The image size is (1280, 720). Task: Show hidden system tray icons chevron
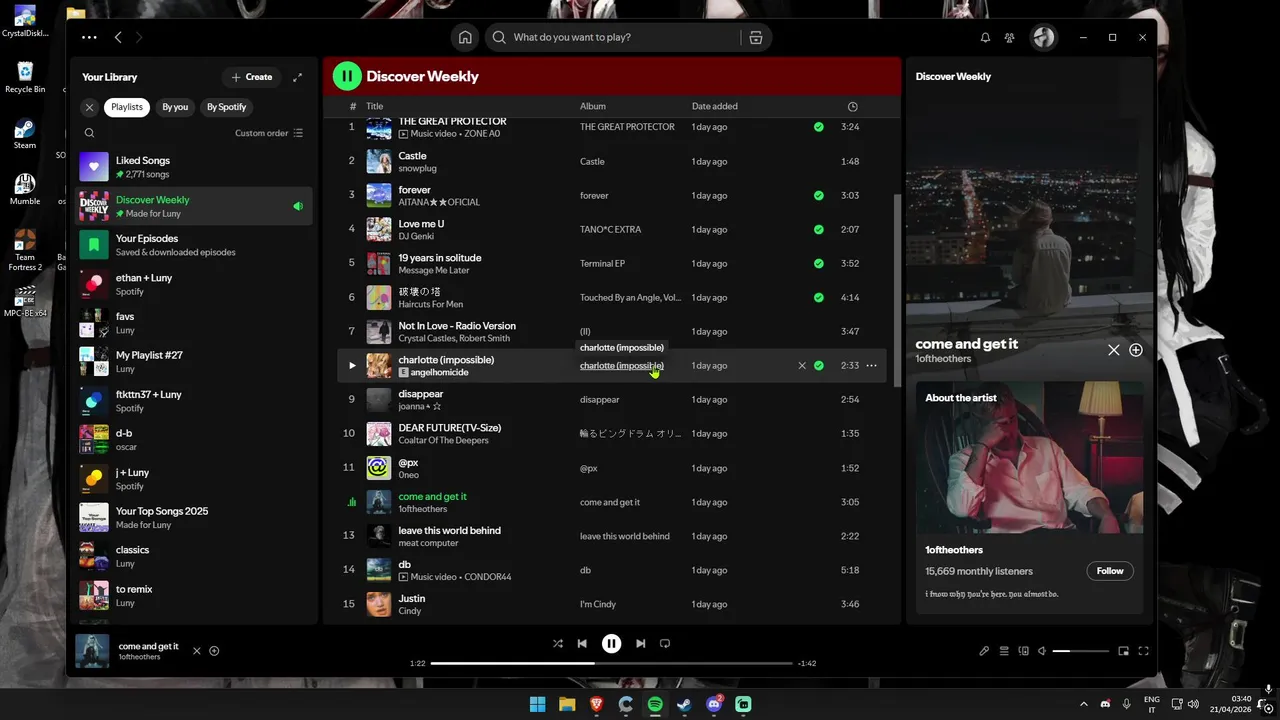coord(1084,704)
